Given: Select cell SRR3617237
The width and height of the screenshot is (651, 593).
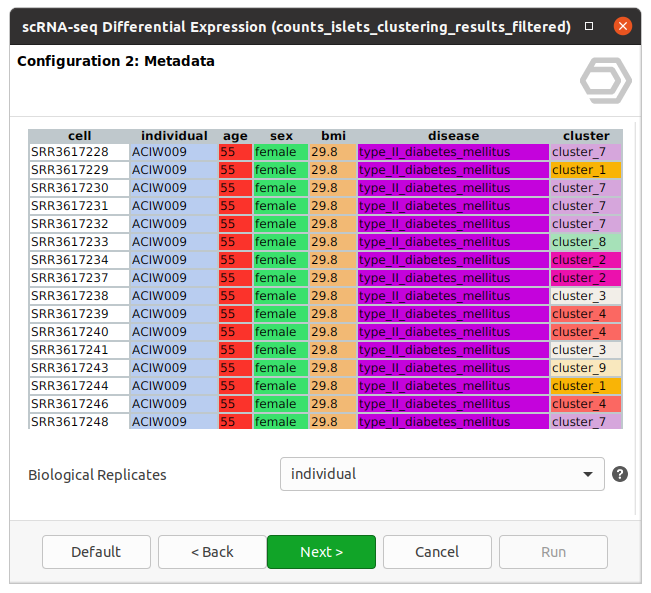Looking at the screenshot, I should 79,278.
